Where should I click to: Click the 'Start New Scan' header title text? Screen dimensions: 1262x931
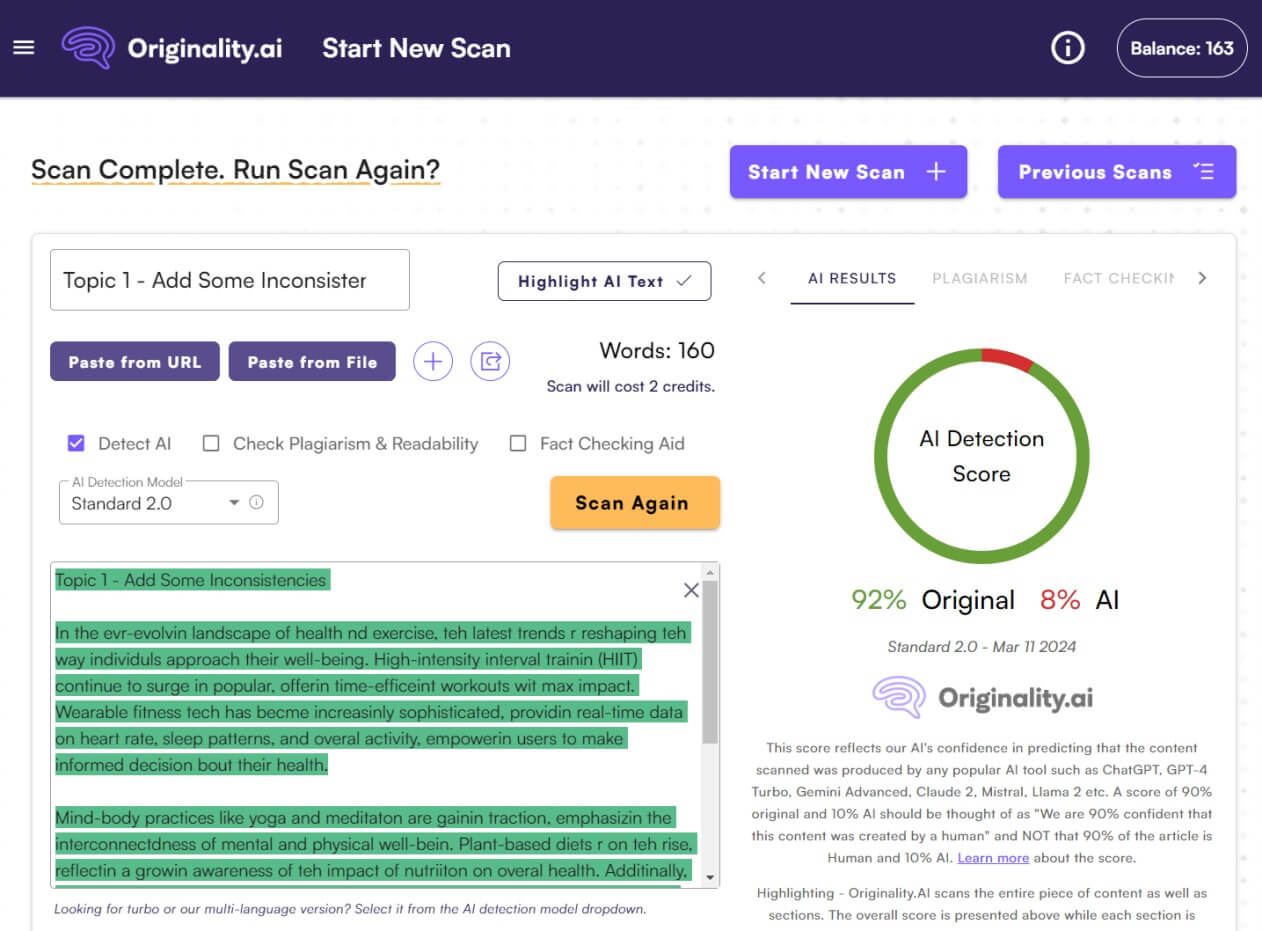pos(416,48)
